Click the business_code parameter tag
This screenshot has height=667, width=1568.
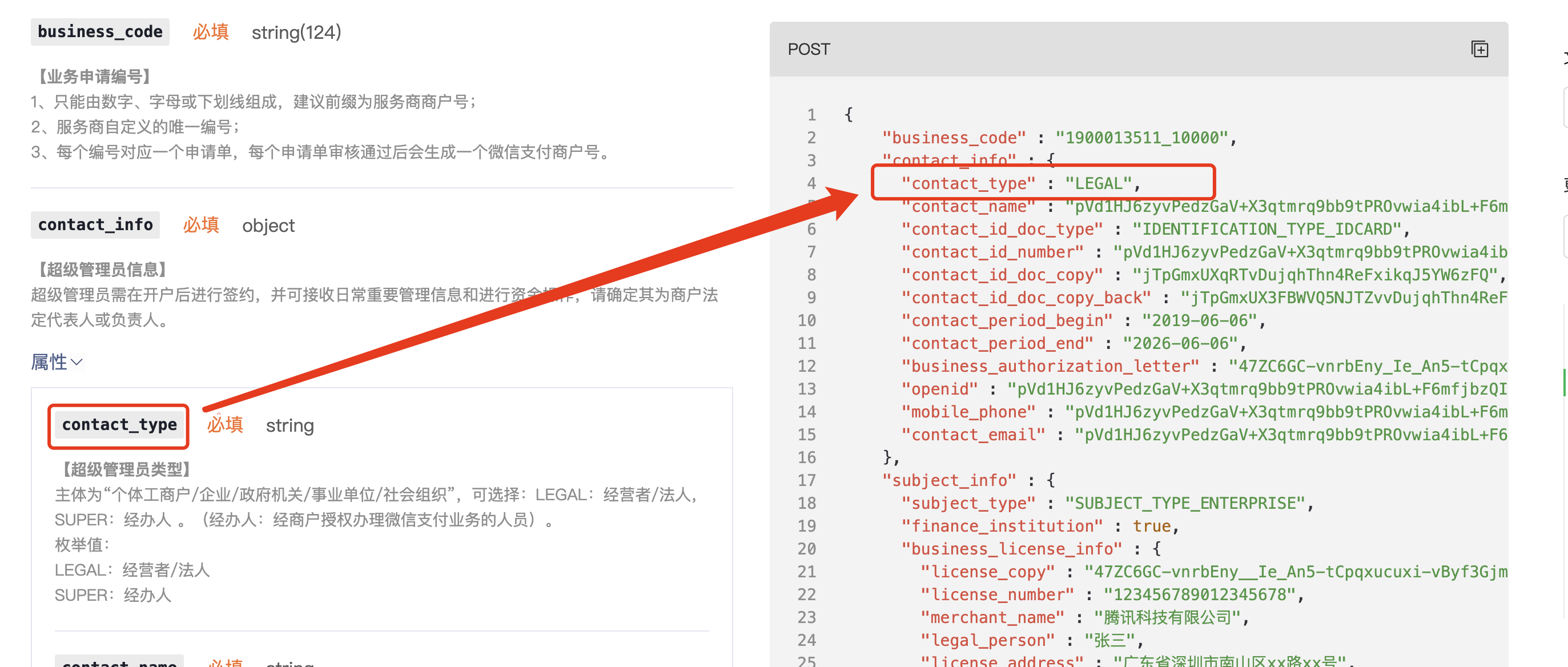click(100, 32)
